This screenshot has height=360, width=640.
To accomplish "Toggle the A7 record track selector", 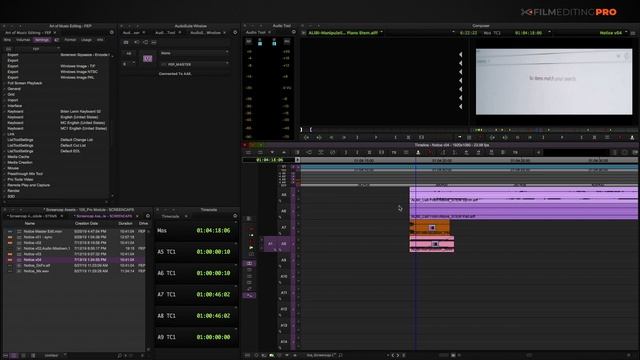I will coord(284,228).
